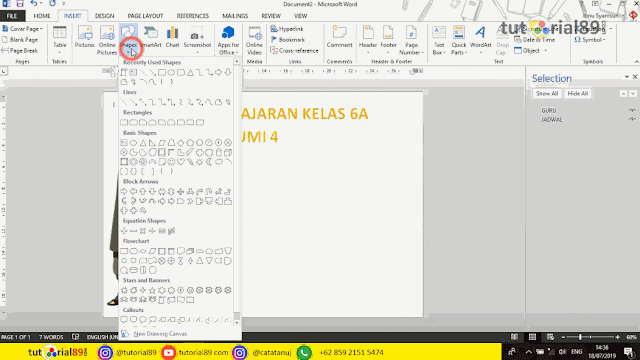Select the scribble shape in Lines
Screen dimensions: 640x360
[228, 102]
